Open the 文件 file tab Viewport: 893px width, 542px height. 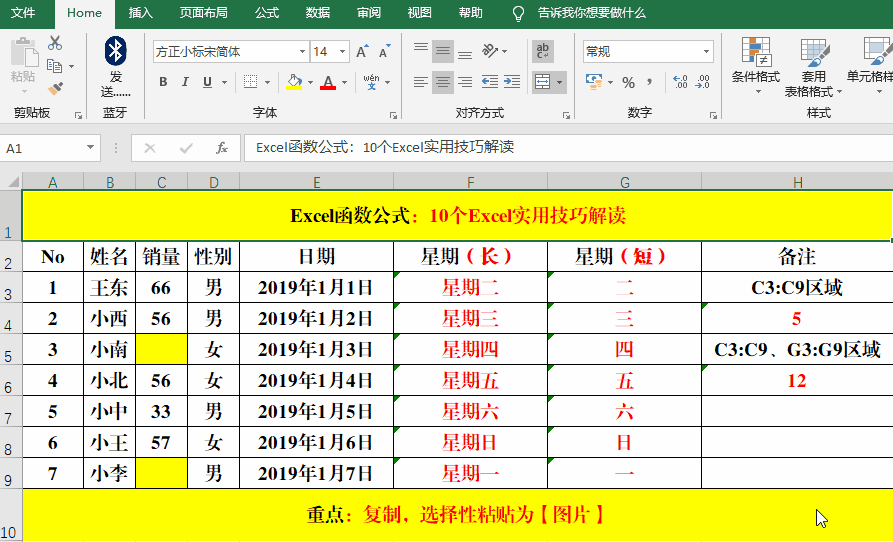(x=23, y=13)
